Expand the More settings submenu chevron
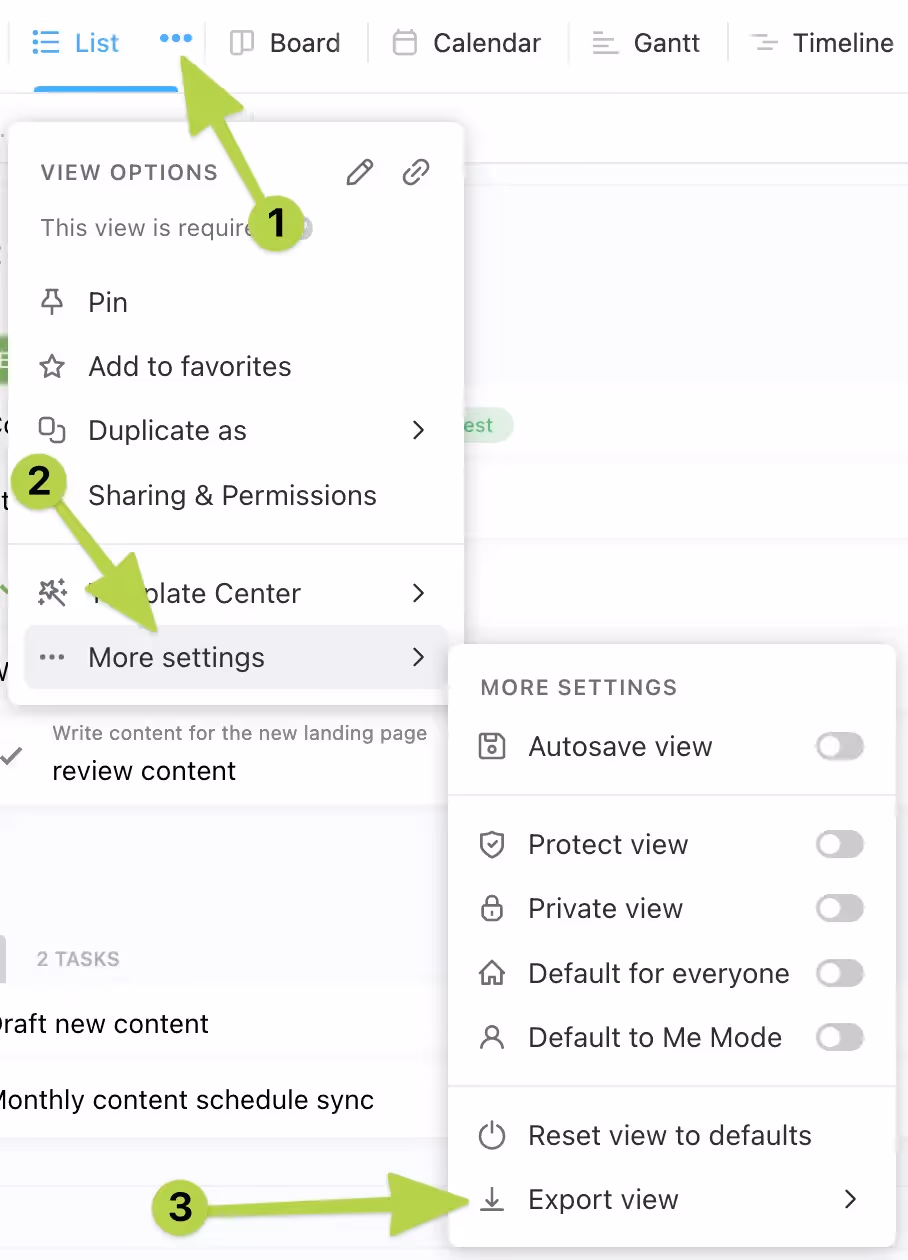The height and width of the screenshot is (1260, 908). click(x=418, y=657)
